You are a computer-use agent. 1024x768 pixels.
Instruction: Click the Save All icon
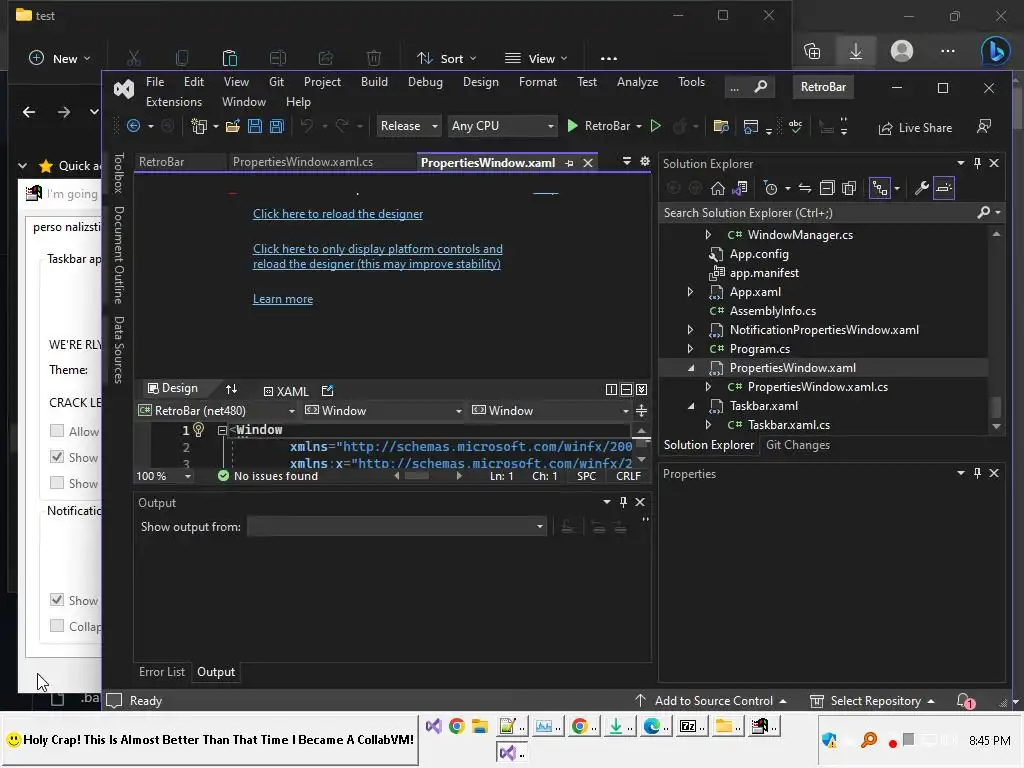(x=277, y=126)
